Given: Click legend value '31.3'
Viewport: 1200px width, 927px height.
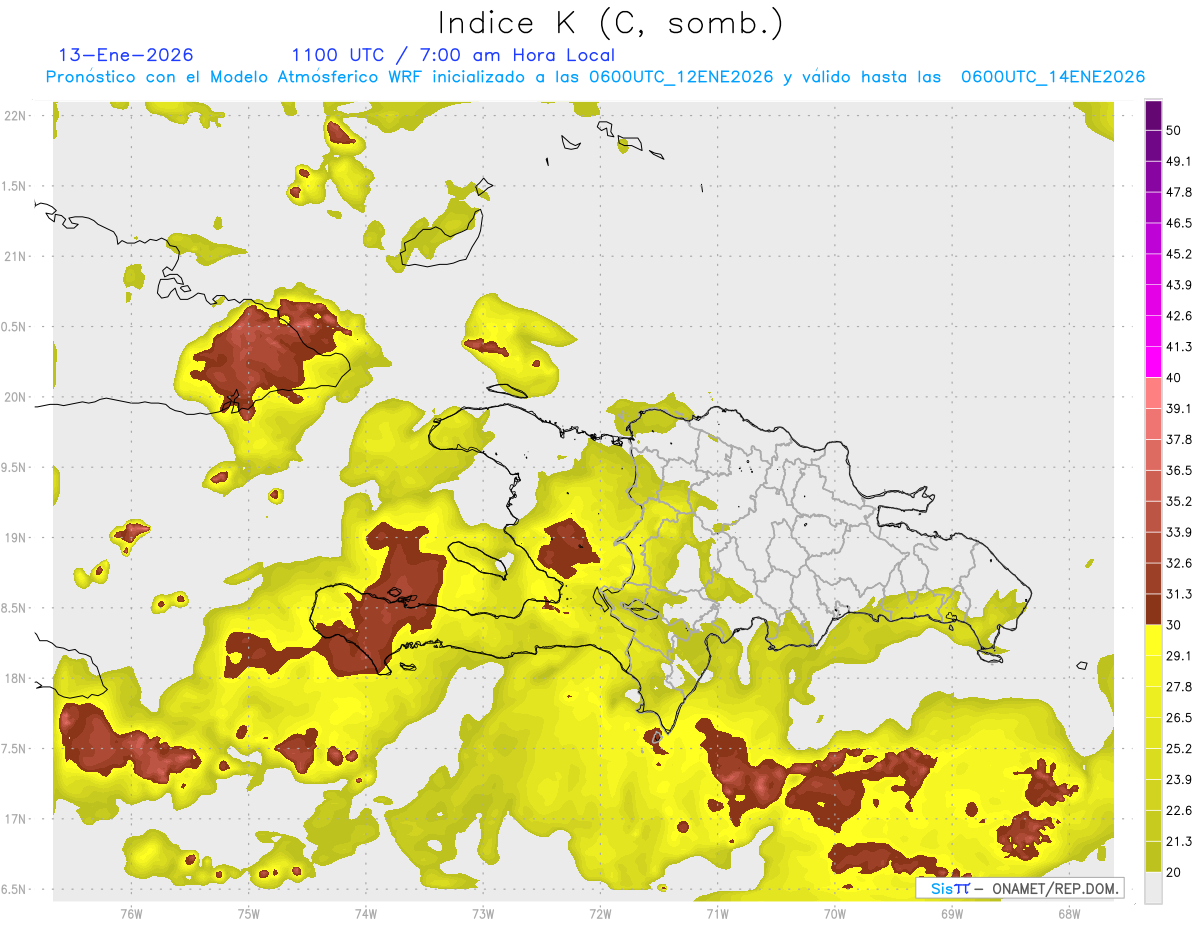Looking at the screenshot, I should tap(1178, 594).
